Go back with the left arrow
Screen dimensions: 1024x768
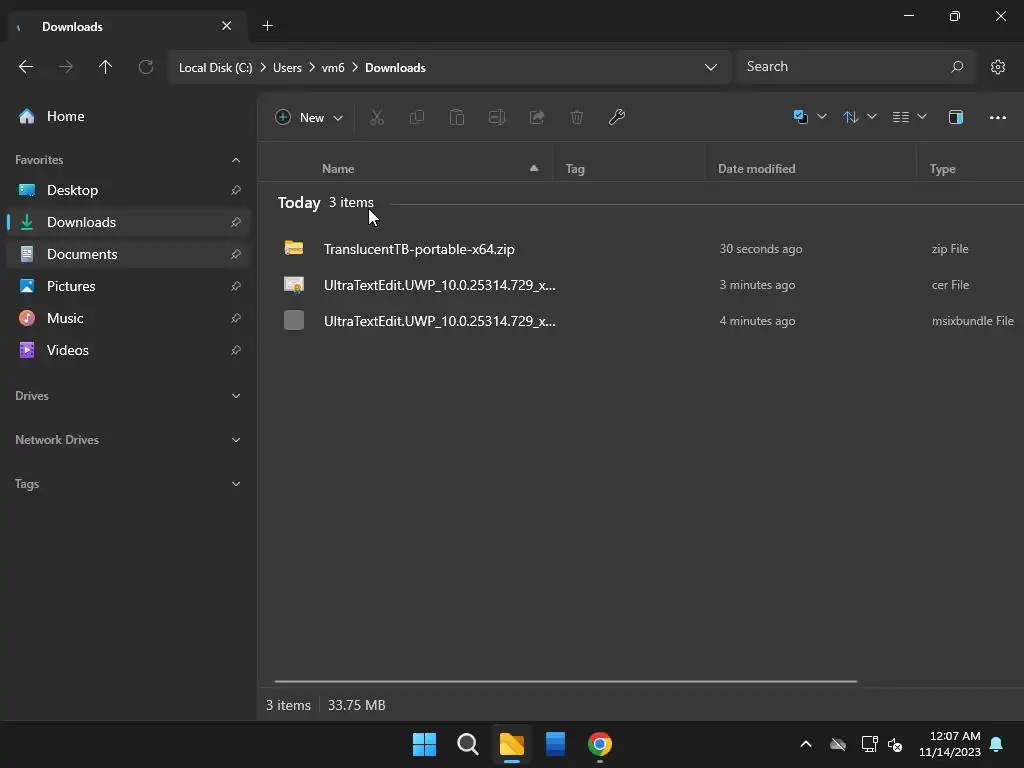tap(26, 67)
